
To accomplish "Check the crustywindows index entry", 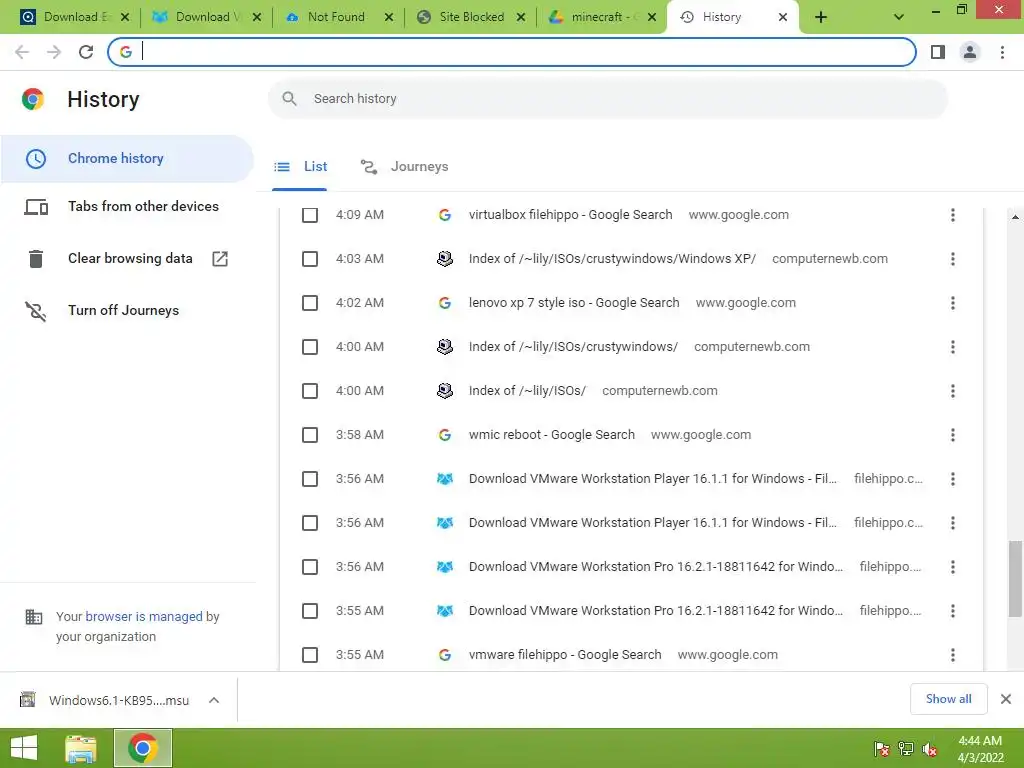I will click(x=310, y=347).
